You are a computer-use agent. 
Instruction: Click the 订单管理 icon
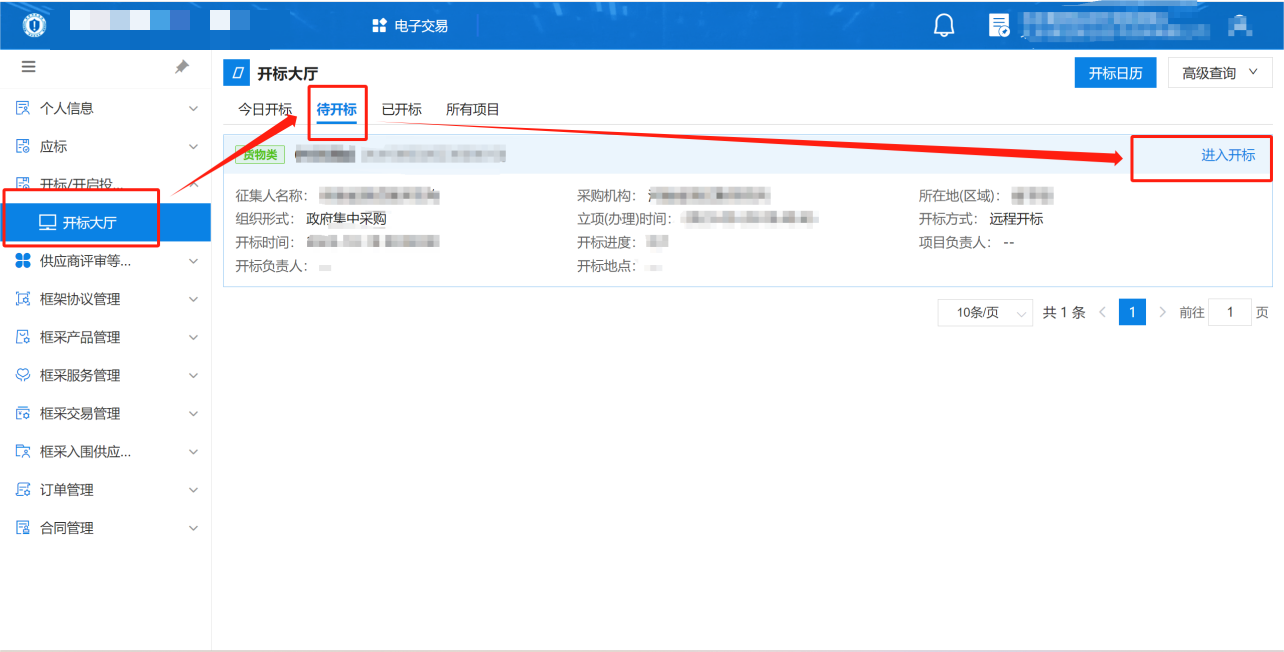23,490
